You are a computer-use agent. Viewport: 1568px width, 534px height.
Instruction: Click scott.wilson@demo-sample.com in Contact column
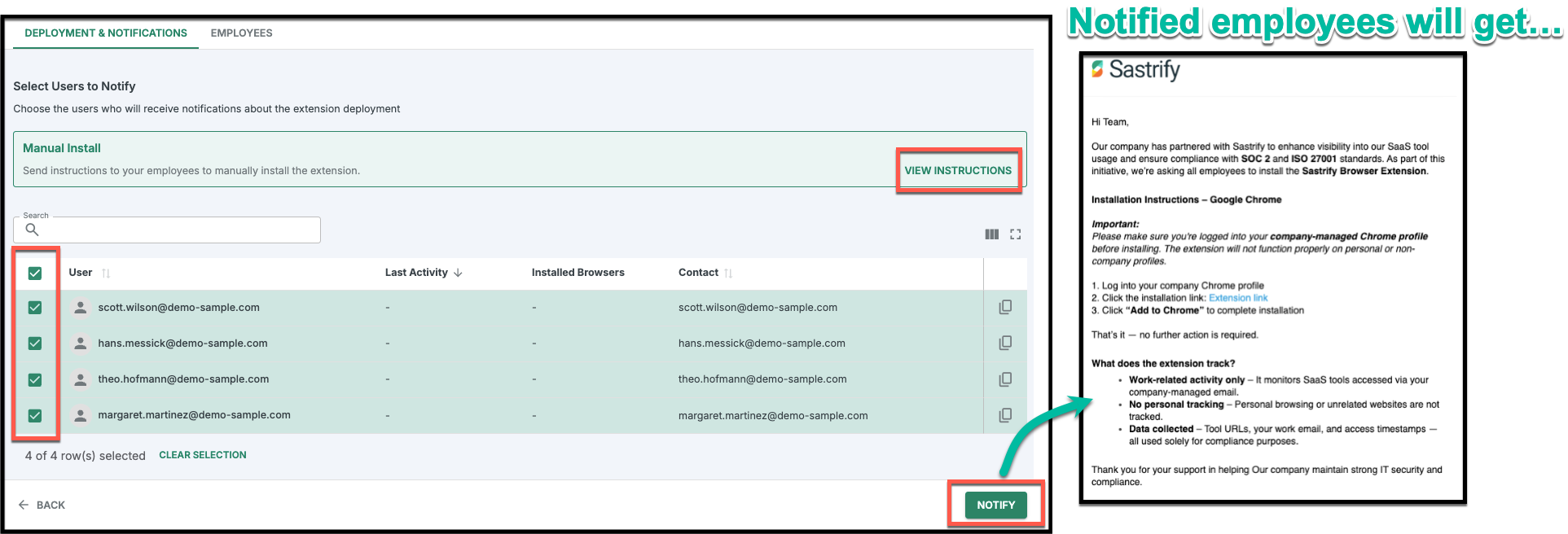point(758,308)
